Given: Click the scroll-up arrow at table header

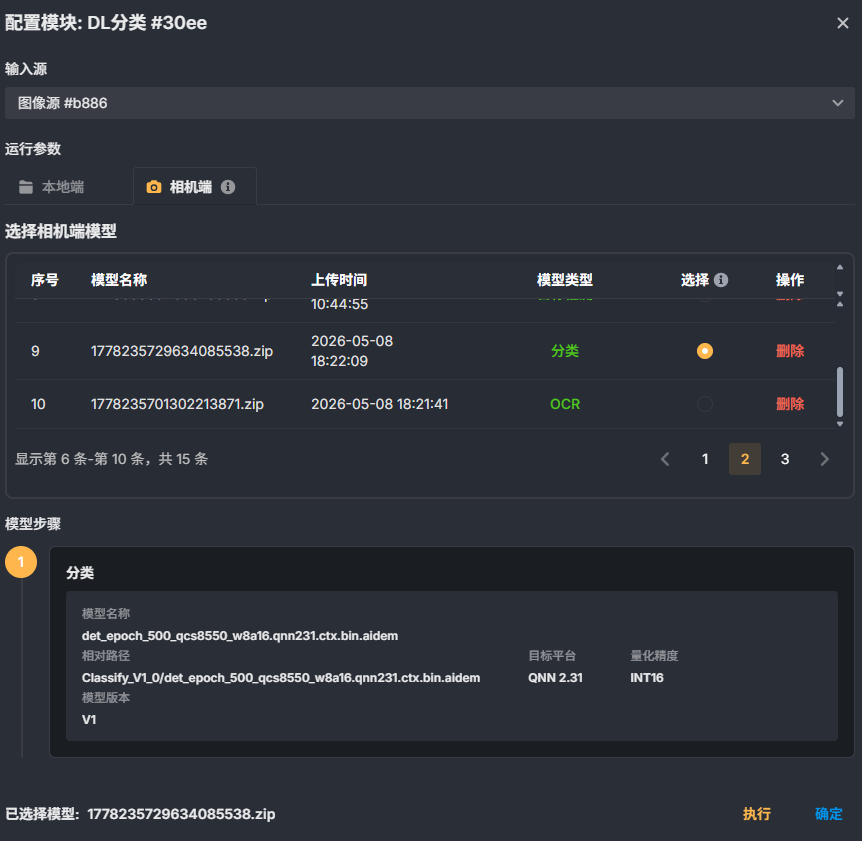Looking at the screenshot, I should (x=840, y=267).
